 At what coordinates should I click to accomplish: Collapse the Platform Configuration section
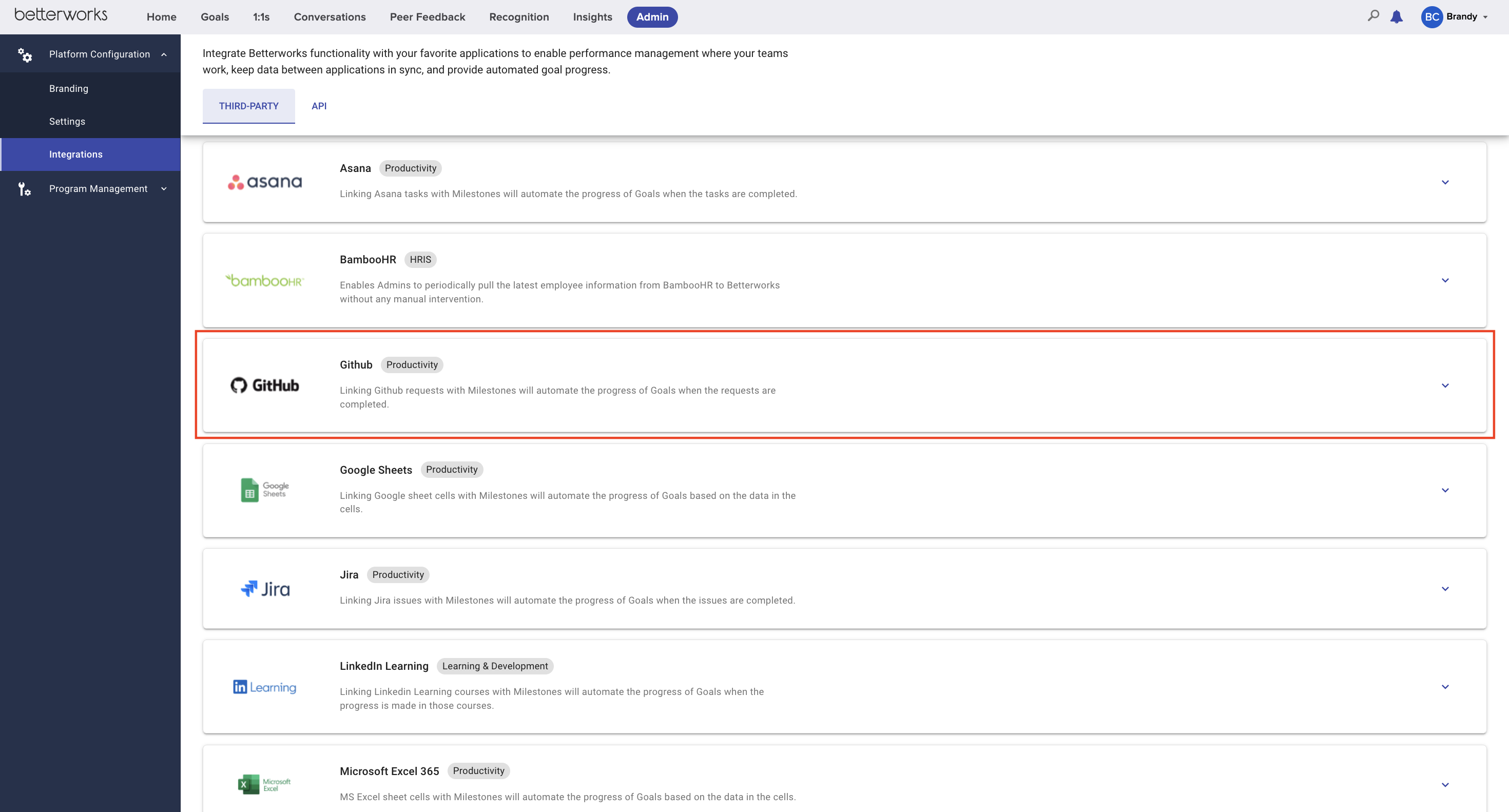163,53
